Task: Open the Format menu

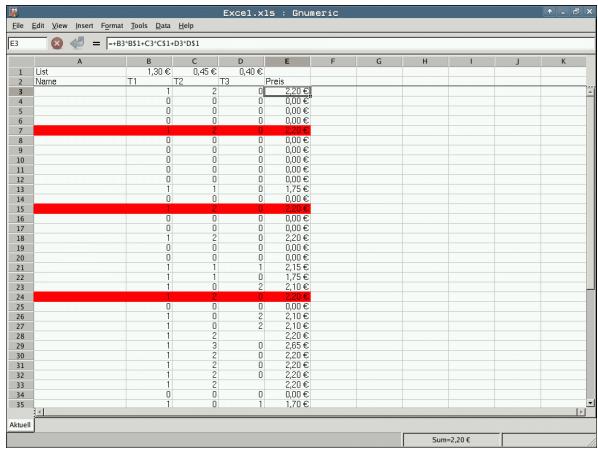Action: [112, 26]
